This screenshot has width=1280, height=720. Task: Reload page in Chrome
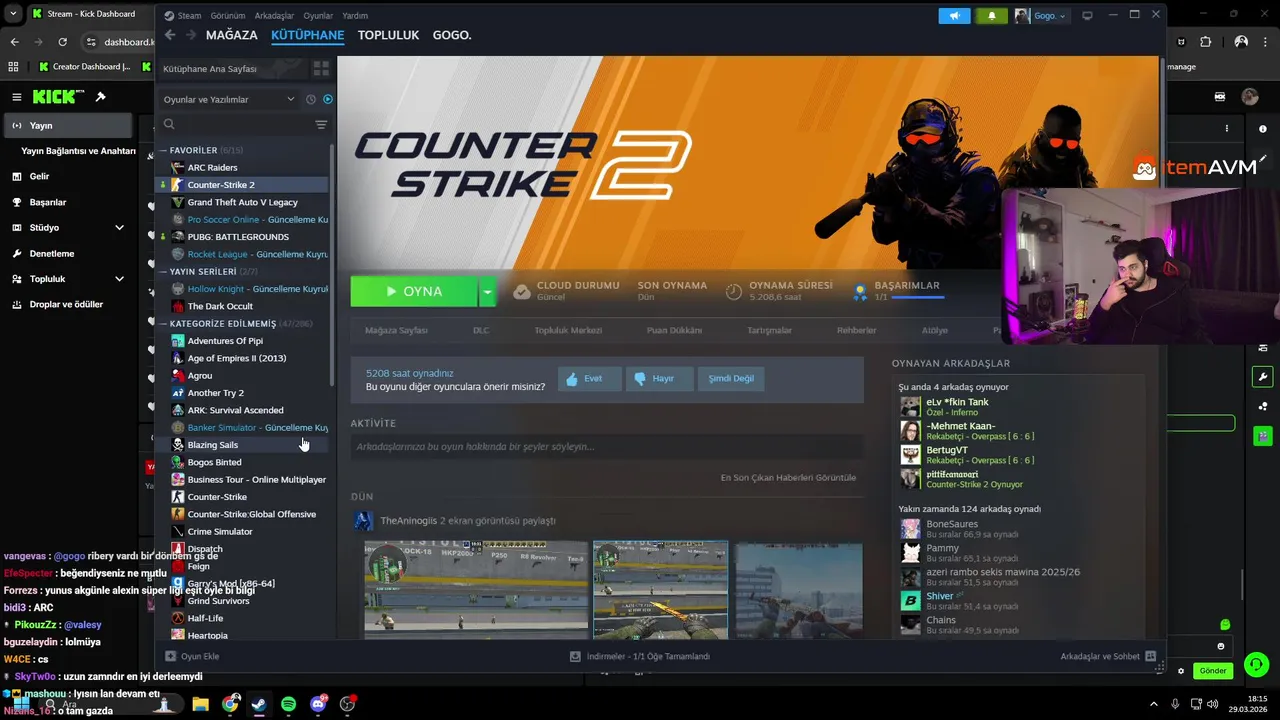pyautogui.click(x=62, y=42)
